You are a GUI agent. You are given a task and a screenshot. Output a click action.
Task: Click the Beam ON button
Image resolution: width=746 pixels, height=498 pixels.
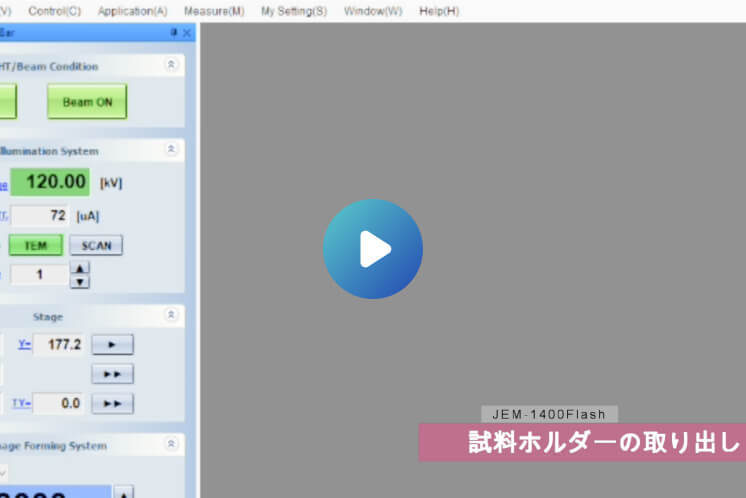(x=87, y=101)
